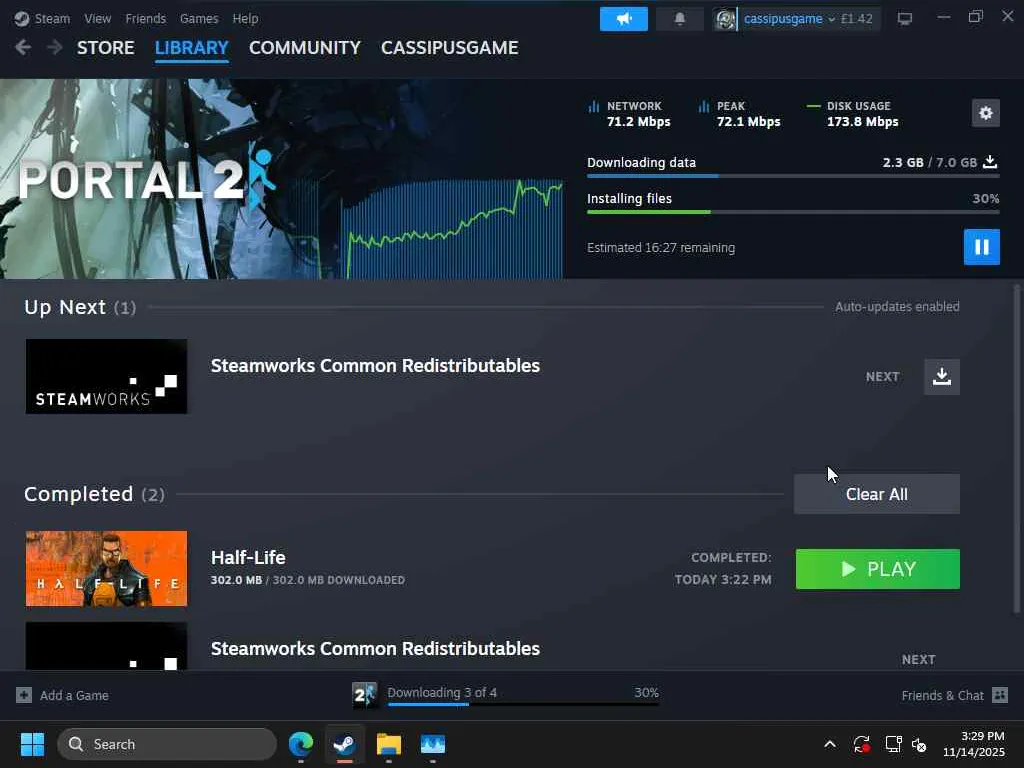Click the PEAK 72.1 Mbps stat
The width and height of the screenshot is (1024, 768).
coord(739,114)
